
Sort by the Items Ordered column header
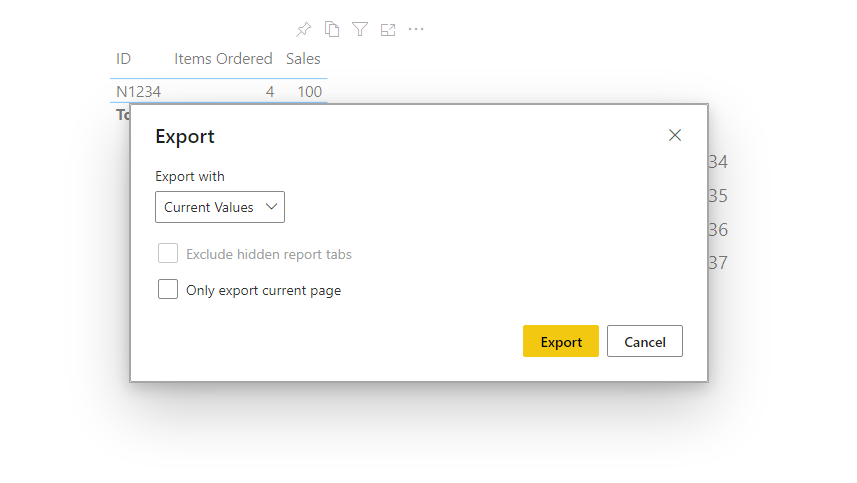[223, 59]
